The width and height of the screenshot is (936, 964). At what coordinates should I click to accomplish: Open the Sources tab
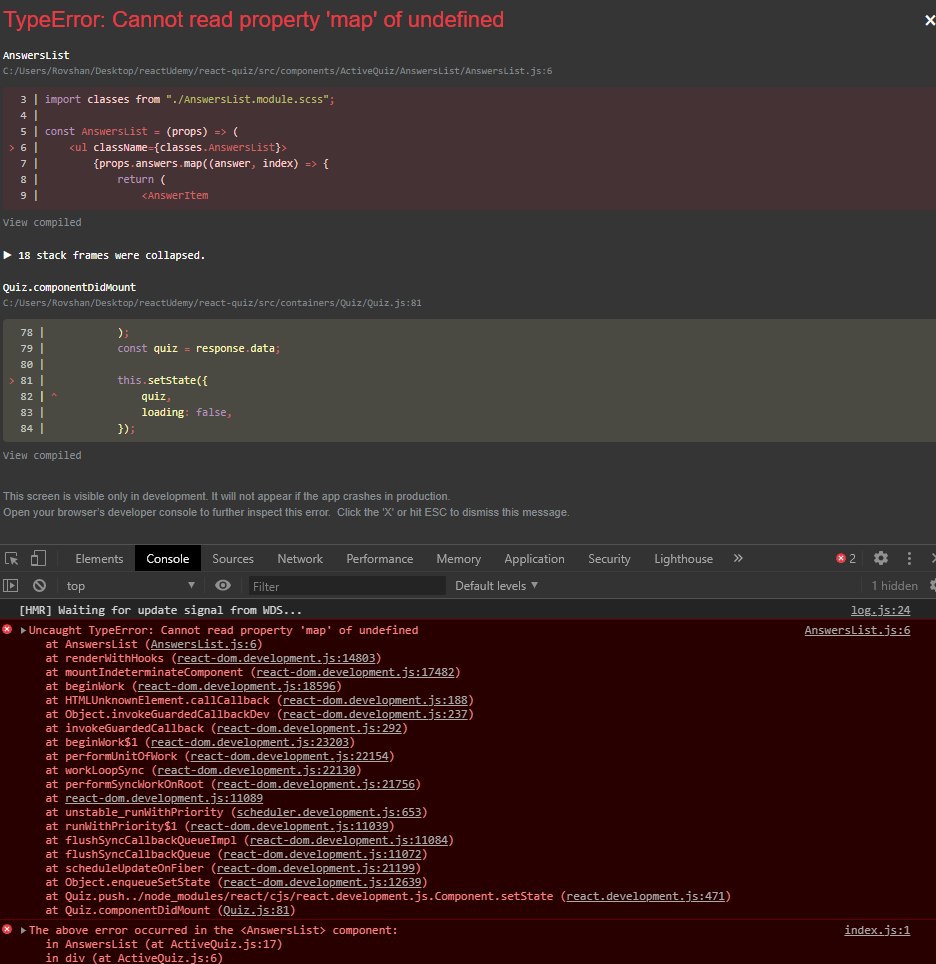coord(232,558)
